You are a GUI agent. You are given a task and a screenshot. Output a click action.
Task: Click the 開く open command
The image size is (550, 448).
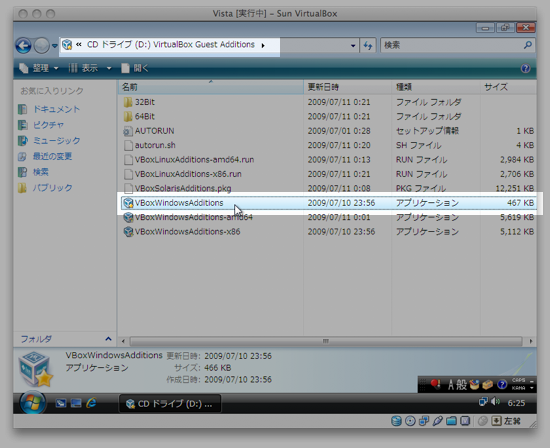click(135, 68)
